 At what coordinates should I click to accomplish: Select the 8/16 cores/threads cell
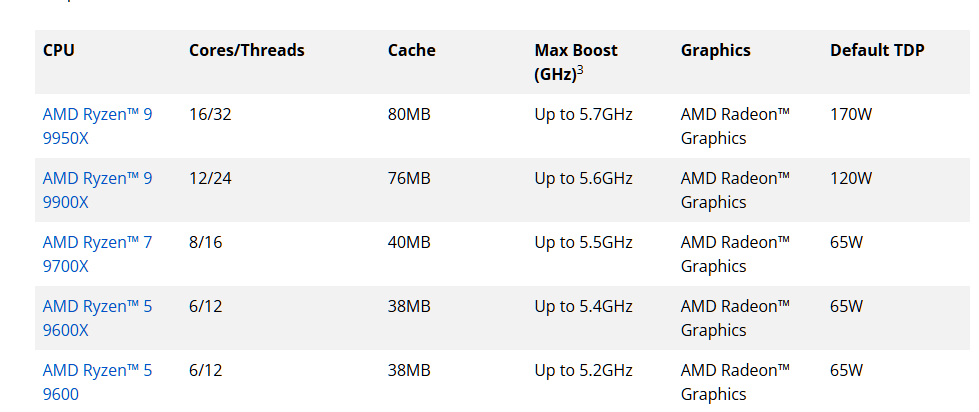pos(205,242)
